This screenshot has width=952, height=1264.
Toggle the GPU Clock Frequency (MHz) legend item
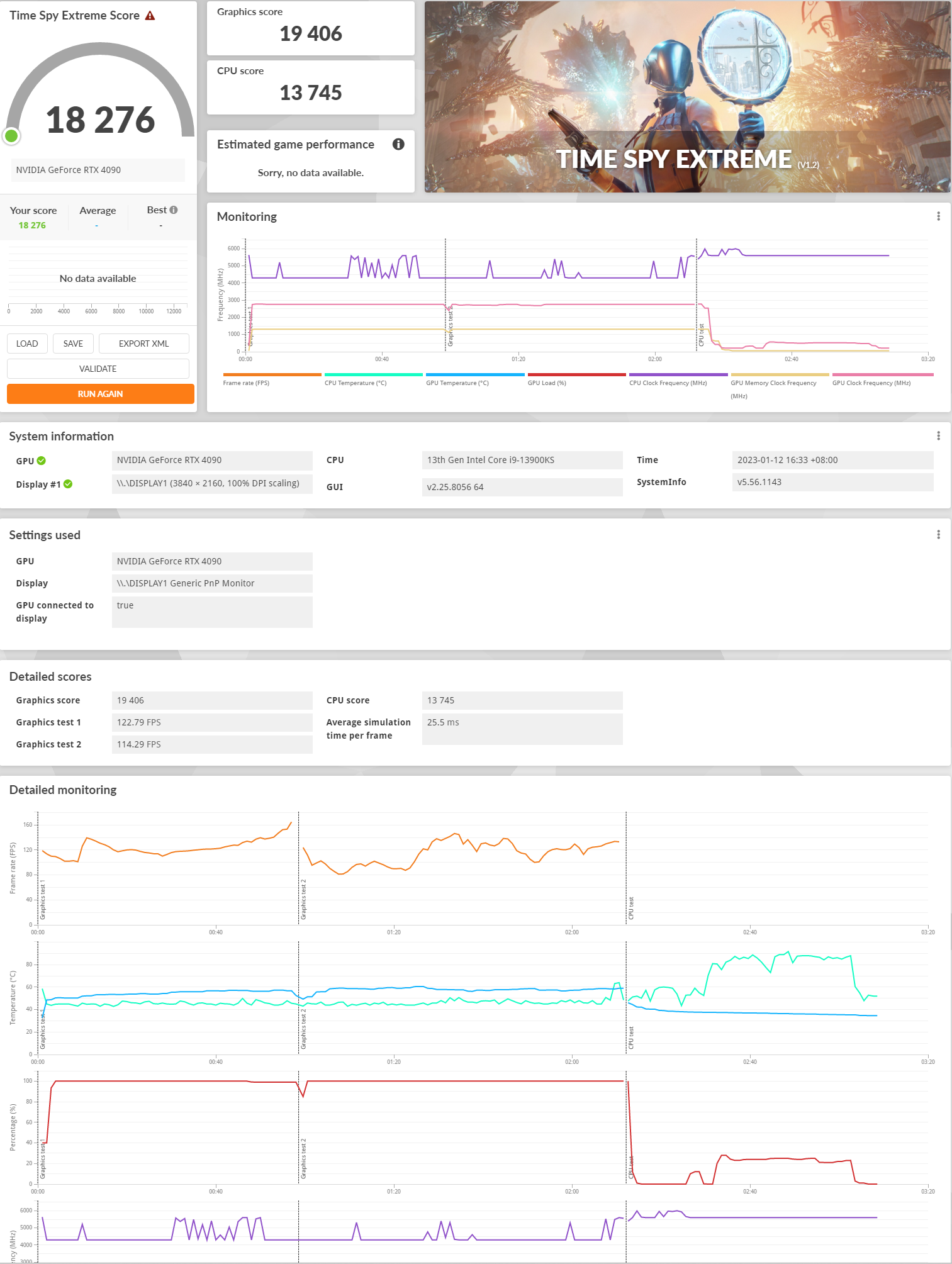(883, 379)
